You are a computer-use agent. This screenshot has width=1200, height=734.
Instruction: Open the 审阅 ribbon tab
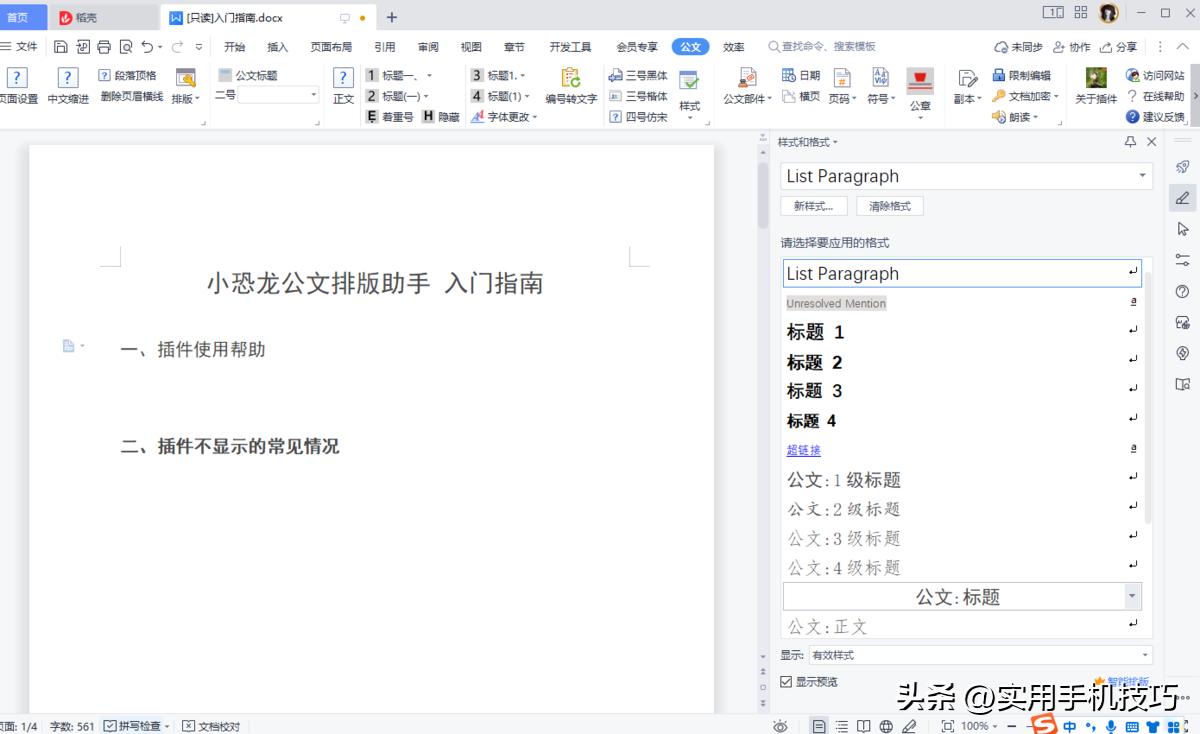coord(427,45)
